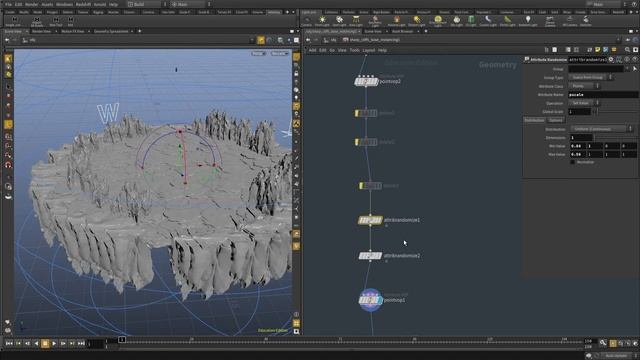Screen dimensions: 640x360
Task: Click the Group input field
Action: pos(596,69)
